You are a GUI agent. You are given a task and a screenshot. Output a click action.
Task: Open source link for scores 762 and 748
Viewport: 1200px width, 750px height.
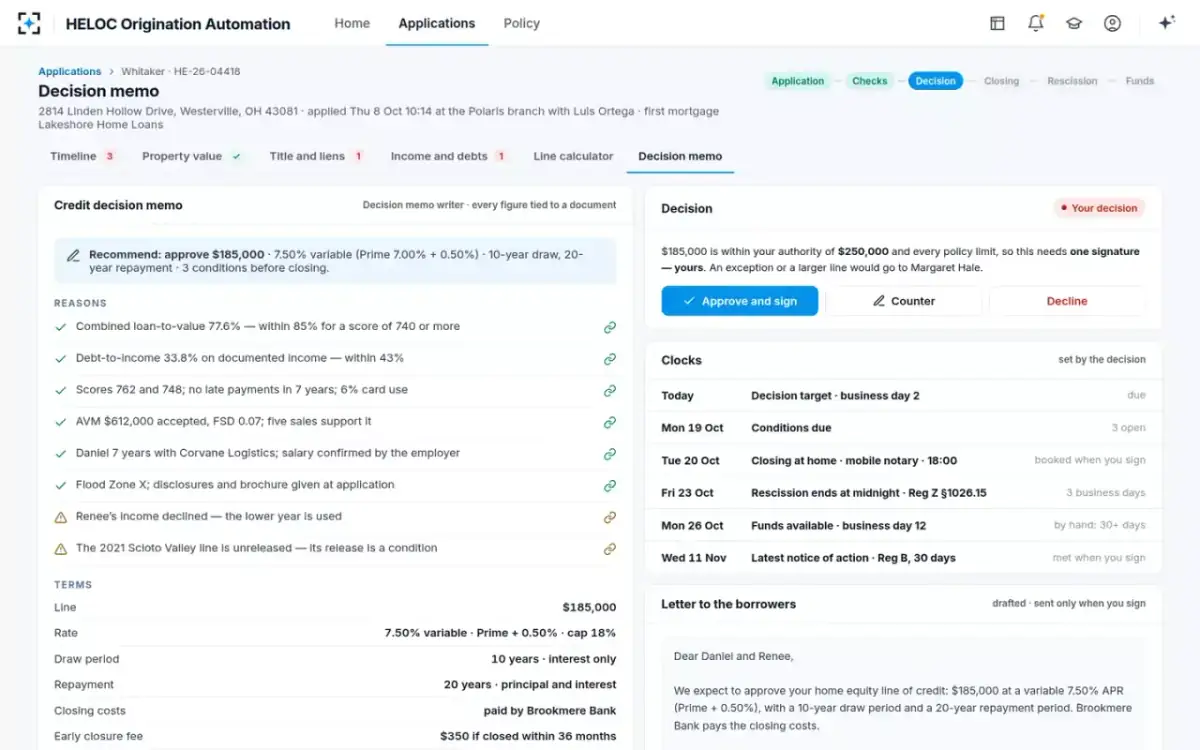point(610,390)
